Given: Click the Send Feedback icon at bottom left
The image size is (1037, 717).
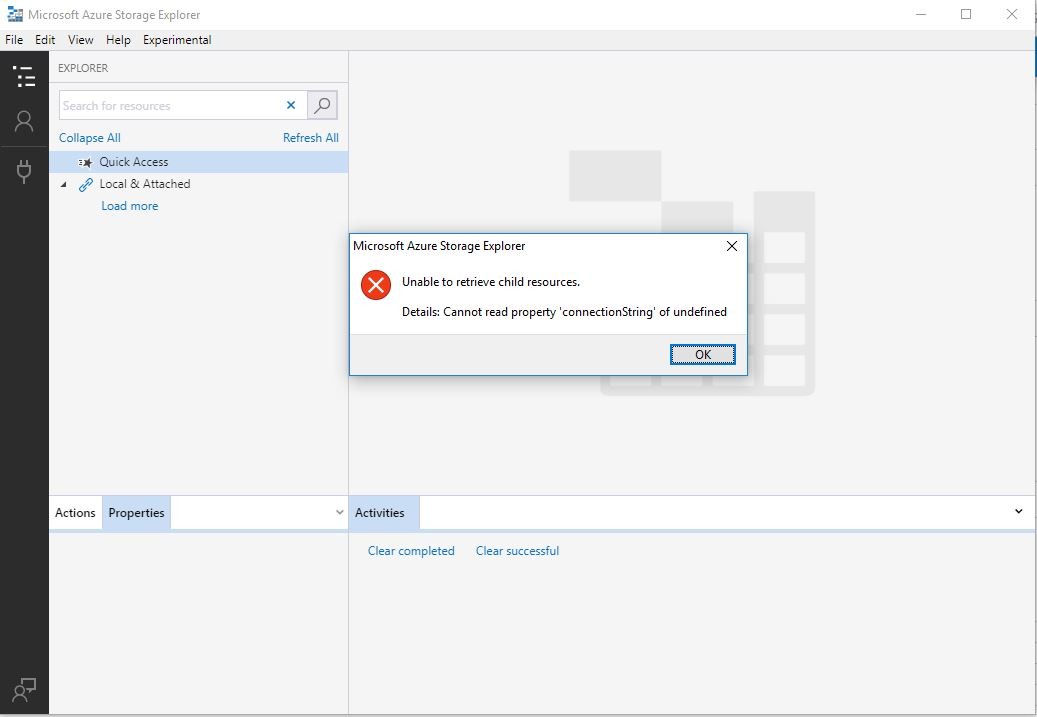Looking at the screenshot, I should click(24, 689).
